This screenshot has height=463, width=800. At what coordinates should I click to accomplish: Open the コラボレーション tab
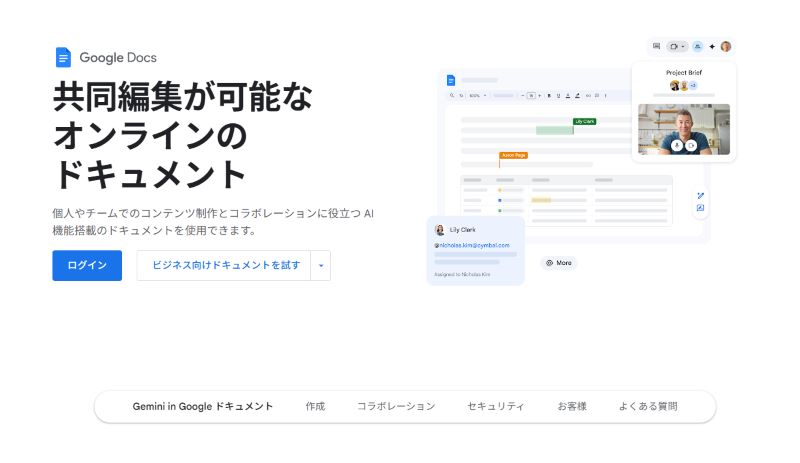tap(396, 406)
